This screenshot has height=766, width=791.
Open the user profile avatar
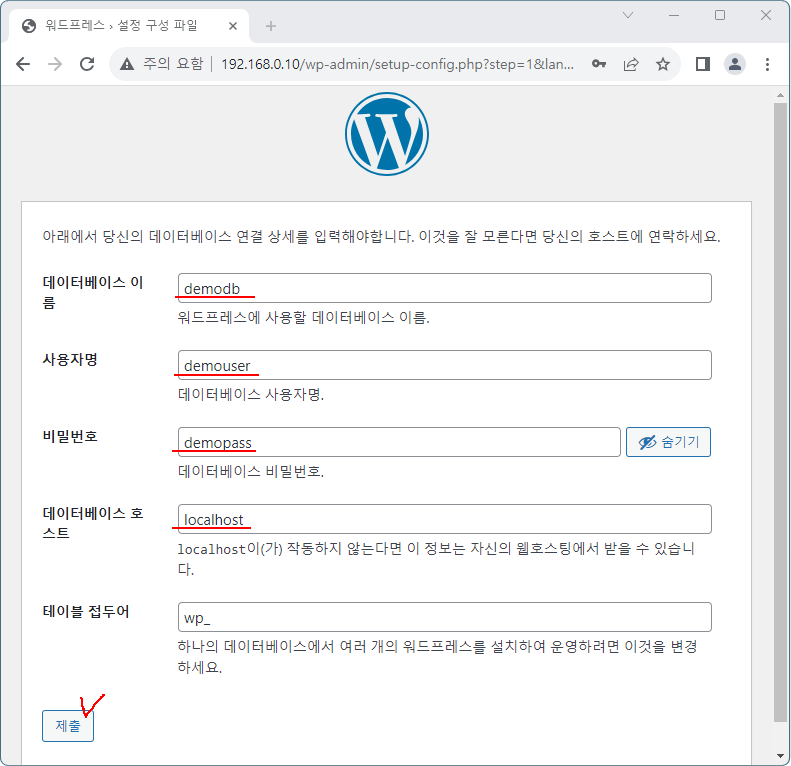[x=735, y=64]
